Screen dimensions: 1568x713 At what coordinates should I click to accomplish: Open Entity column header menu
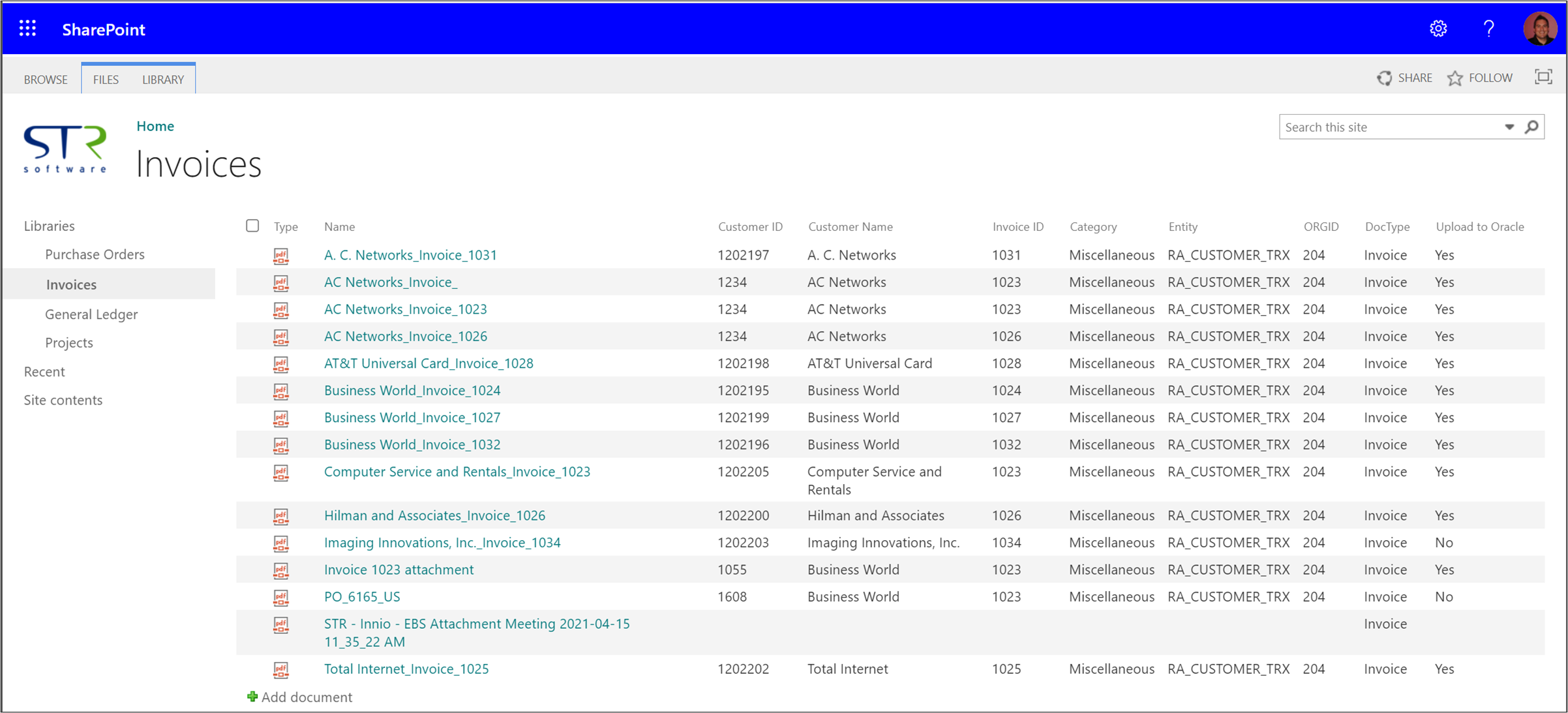coord(1183,226)
